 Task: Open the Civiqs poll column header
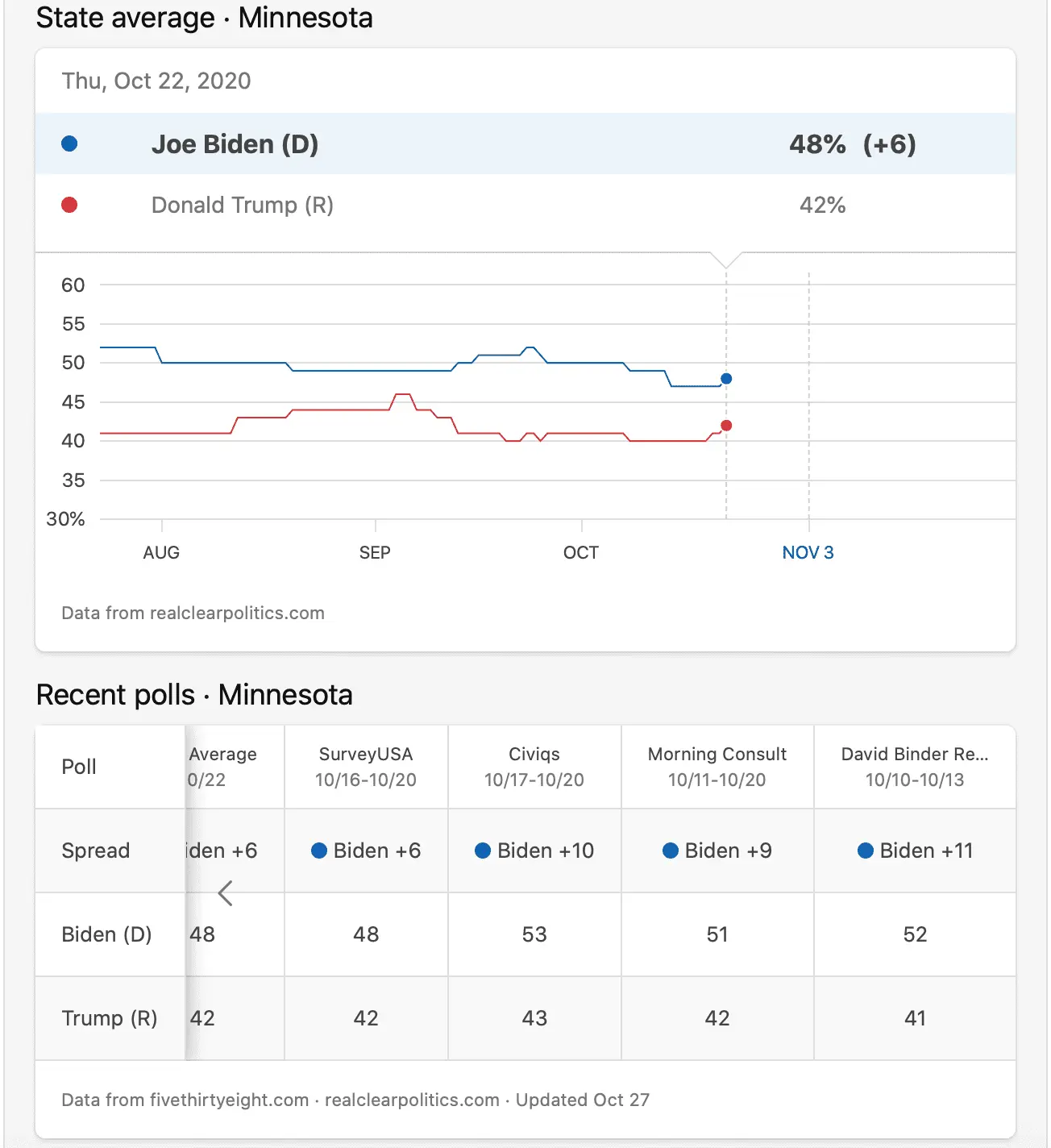tap(534, 767)
